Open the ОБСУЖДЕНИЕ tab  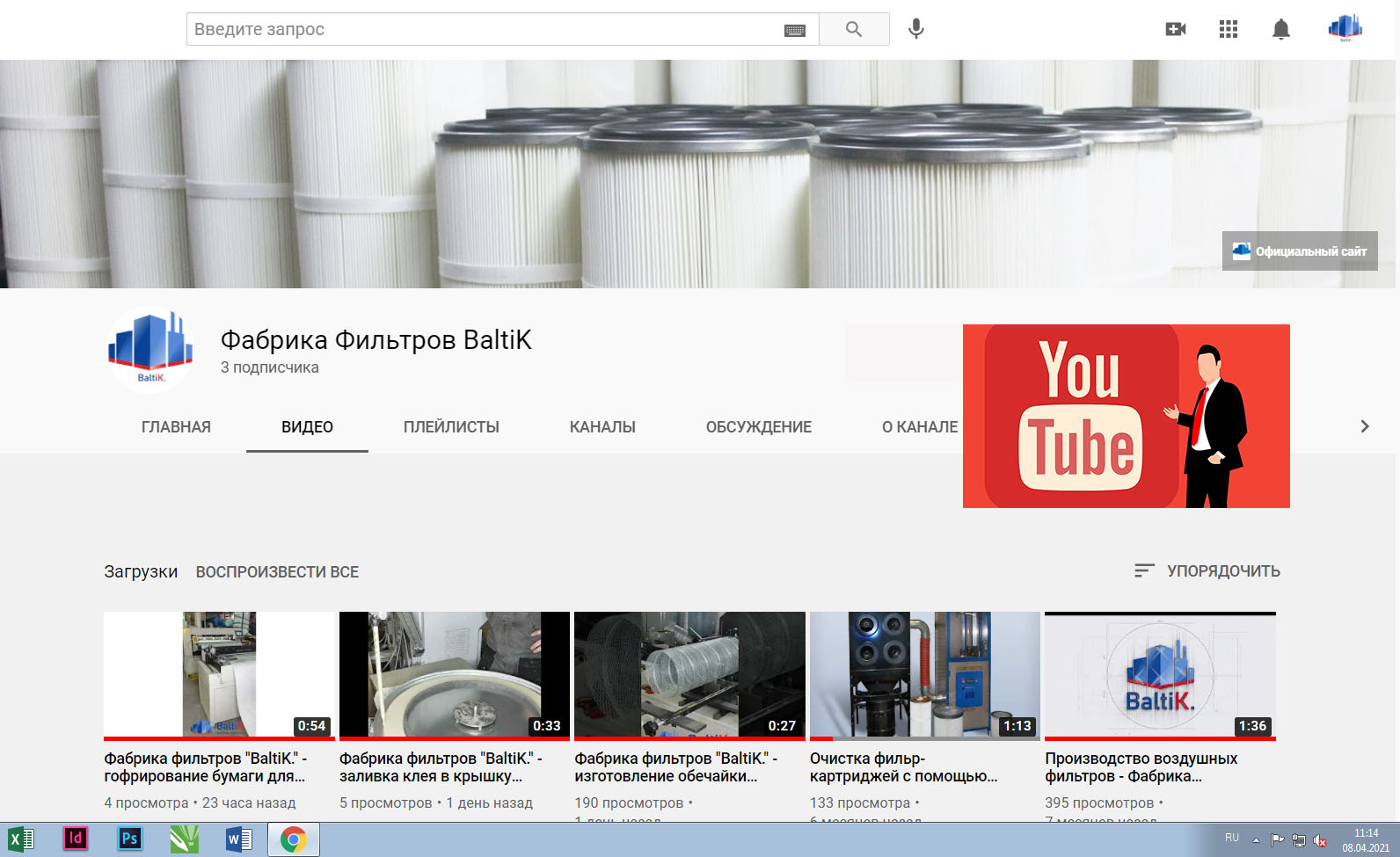[x=758, y=427]
